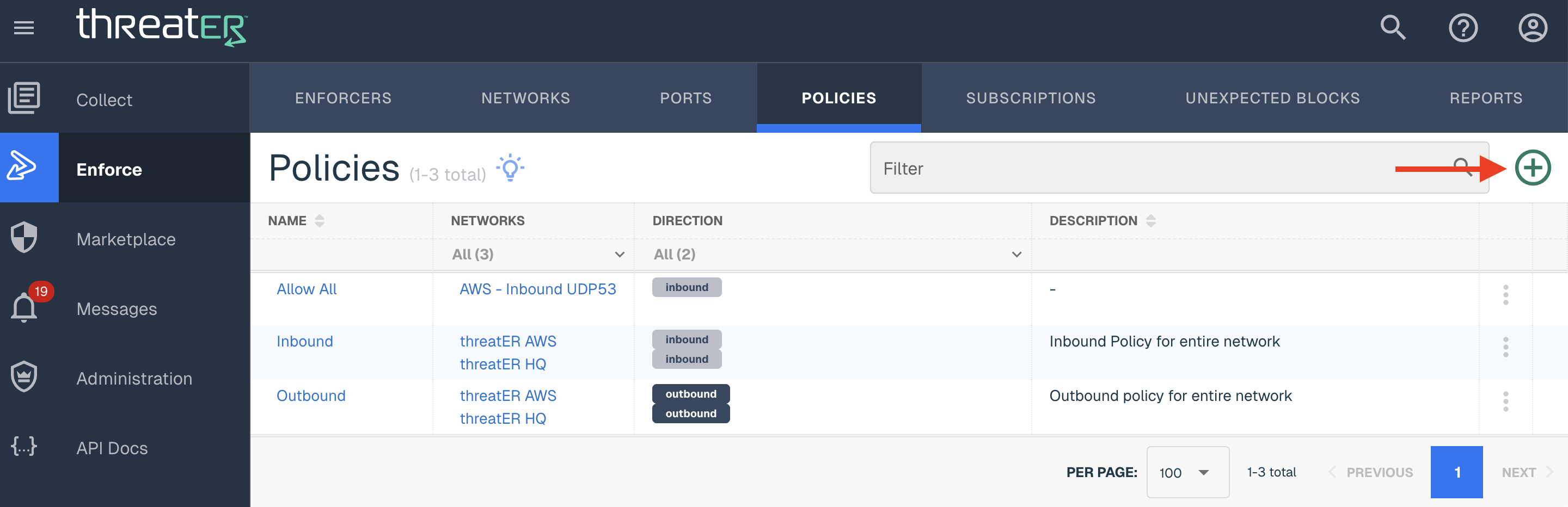
Task: Click the Collect sidebar icon
Action: click(24, 98)
